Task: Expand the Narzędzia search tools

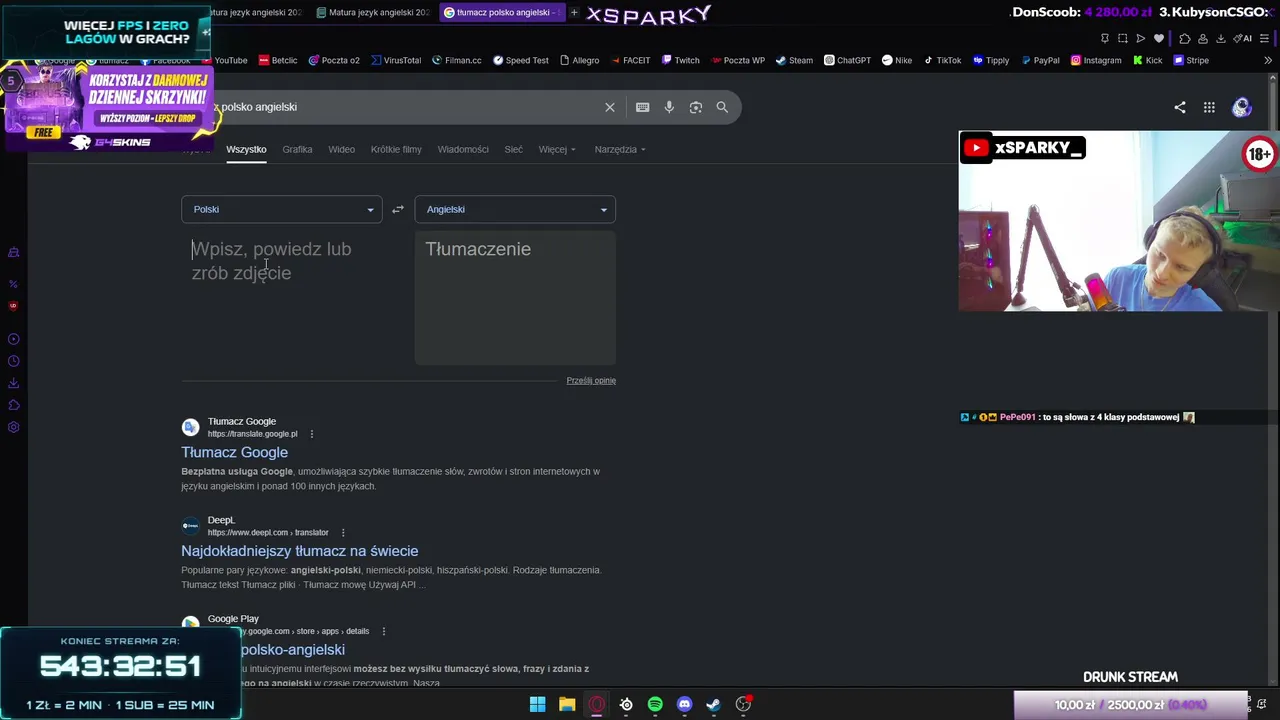Action: pyautogui.click(x=620, y=149)
